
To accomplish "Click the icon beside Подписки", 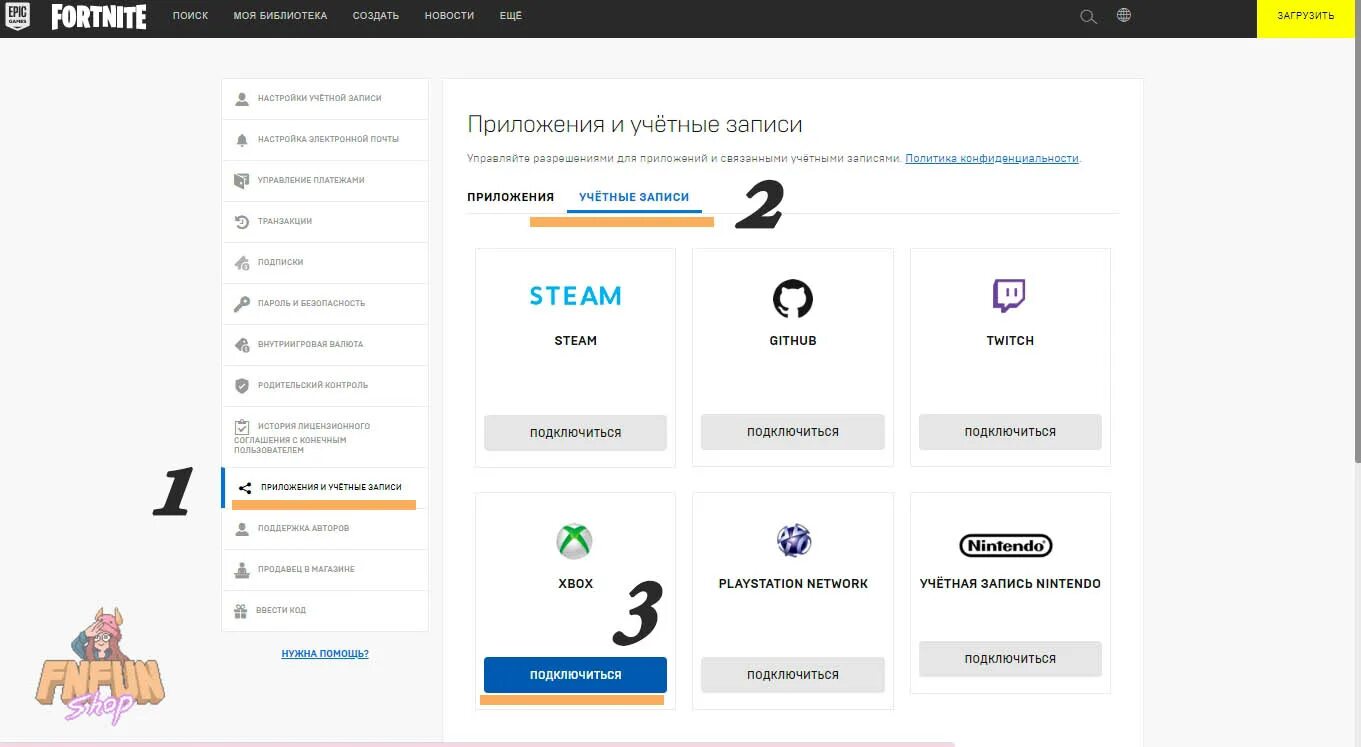I will coord(241,263).
